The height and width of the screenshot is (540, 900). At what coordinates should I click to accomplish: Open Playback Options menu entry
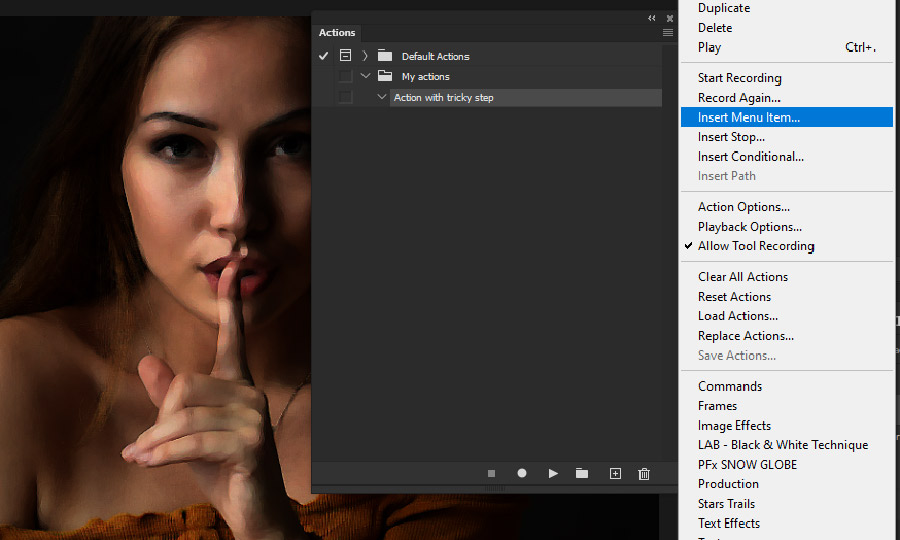pyautogui.click(x=749, y=227)
